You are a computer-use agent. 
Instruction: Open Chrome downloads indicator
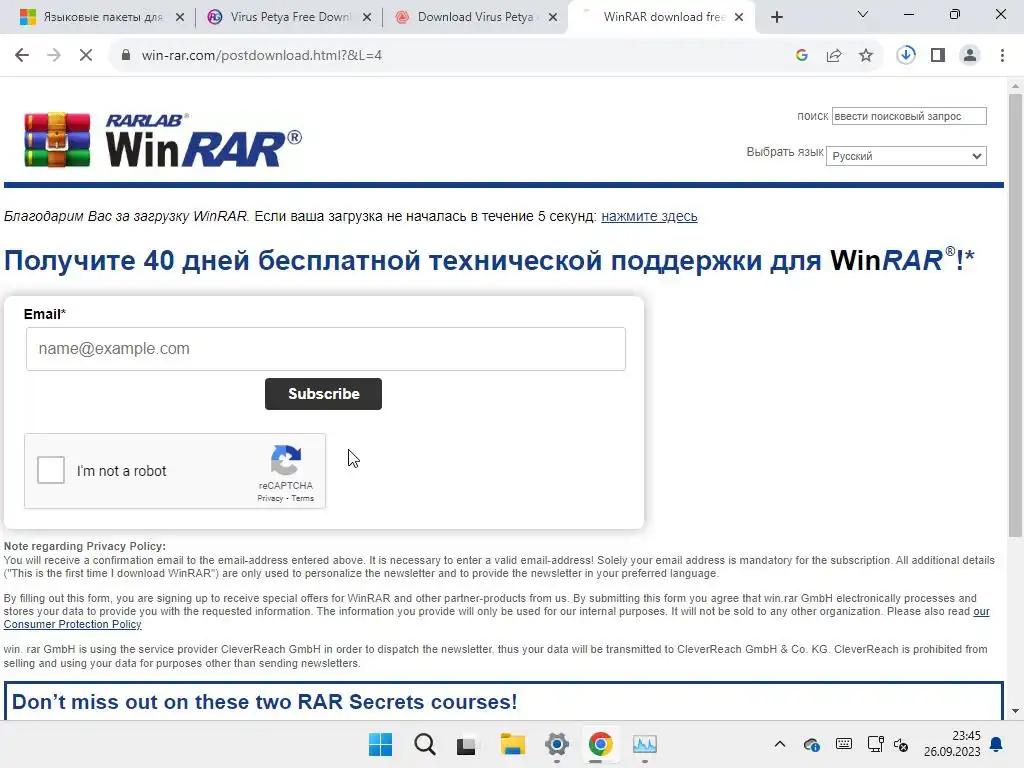pos(906,56)
